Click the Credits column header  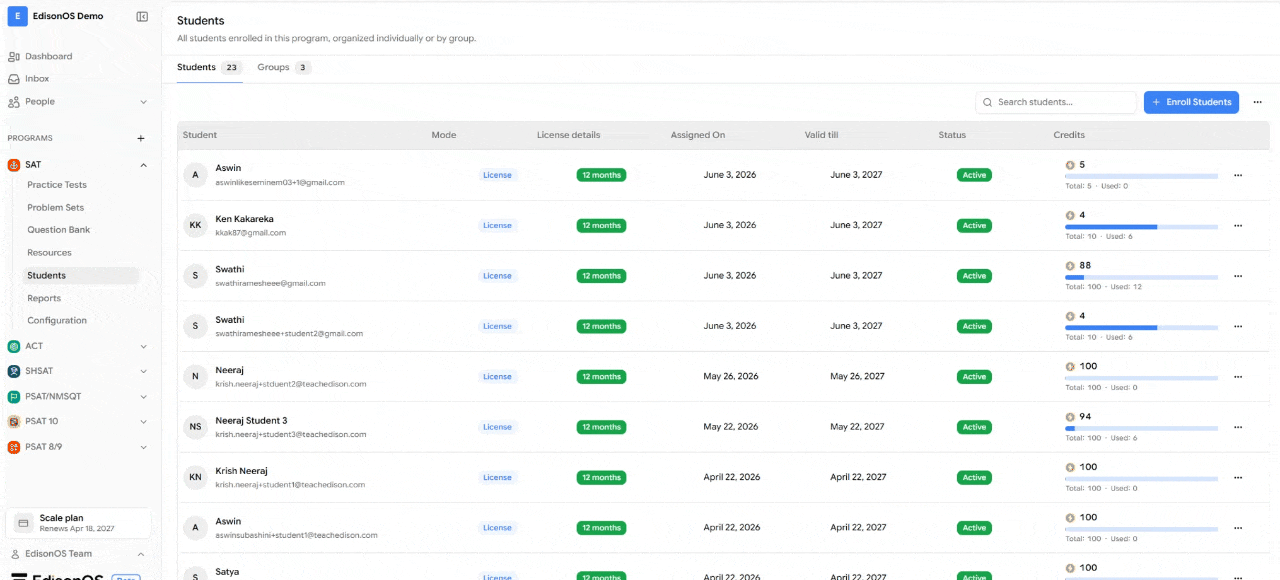coord(1069,135)
